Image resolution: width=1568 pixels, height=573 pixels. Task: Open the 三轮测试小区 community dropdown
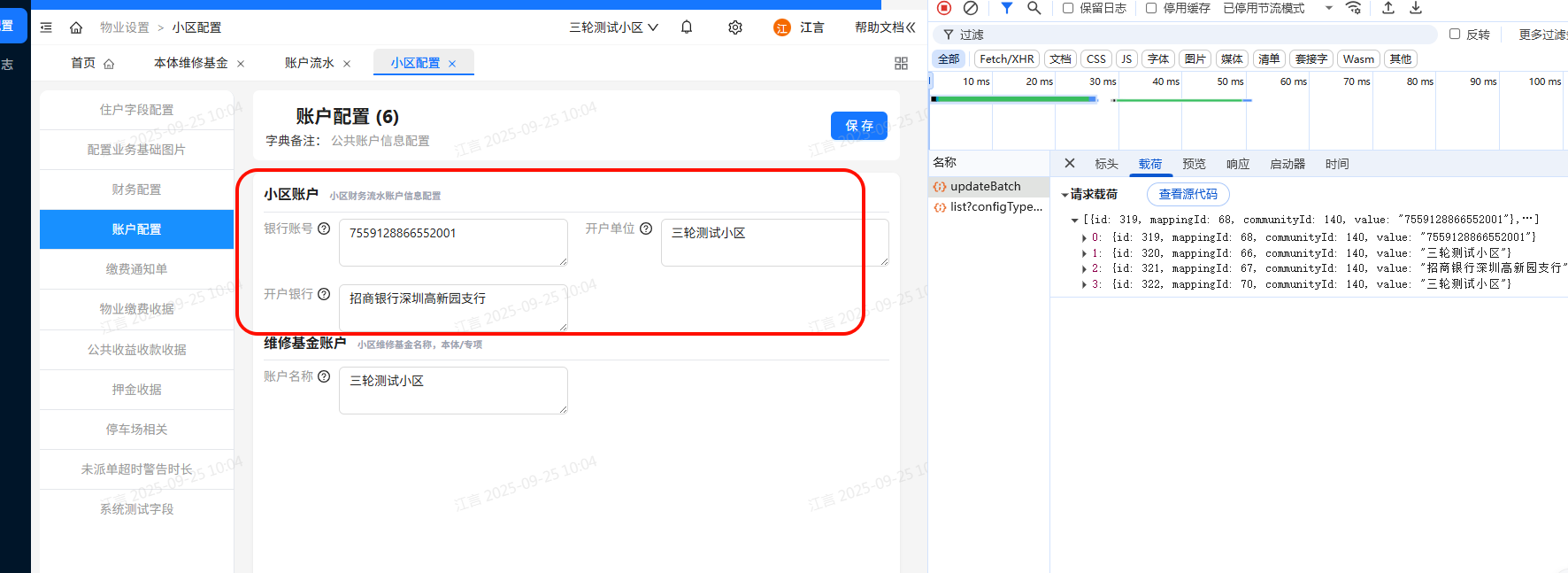coord(613,27)
